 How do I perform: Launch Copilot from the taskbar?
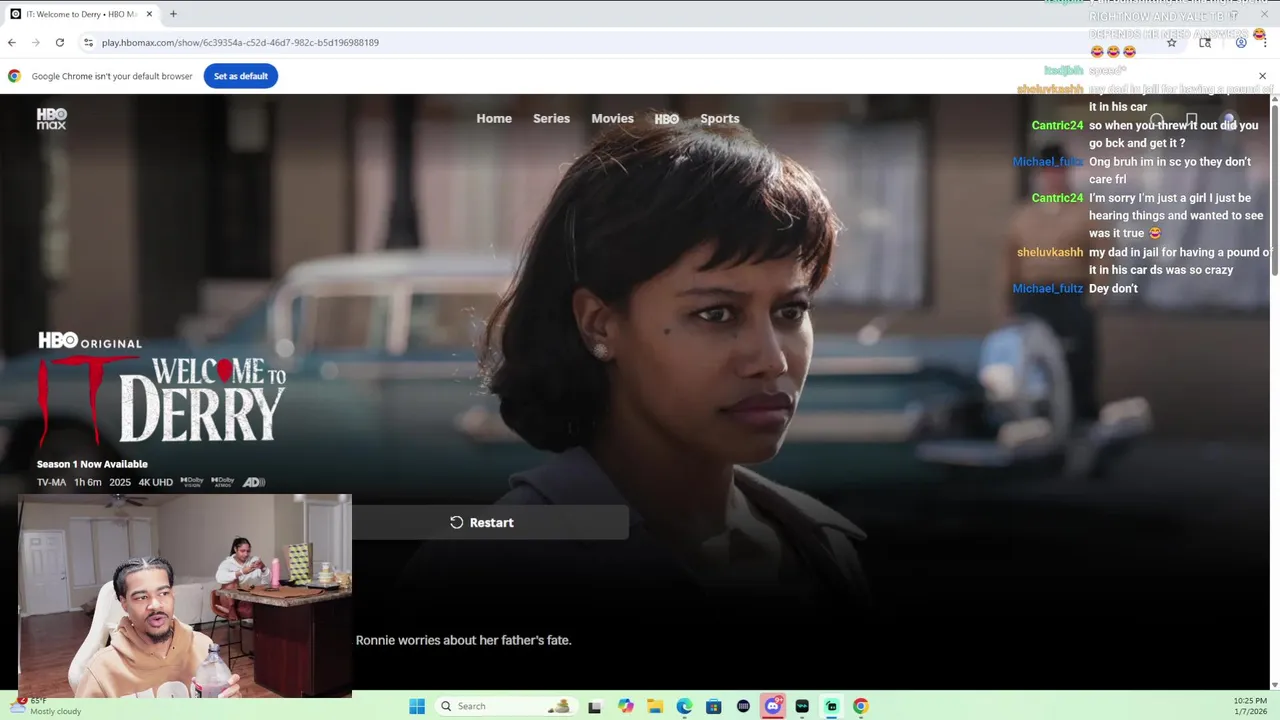(625, 706)
